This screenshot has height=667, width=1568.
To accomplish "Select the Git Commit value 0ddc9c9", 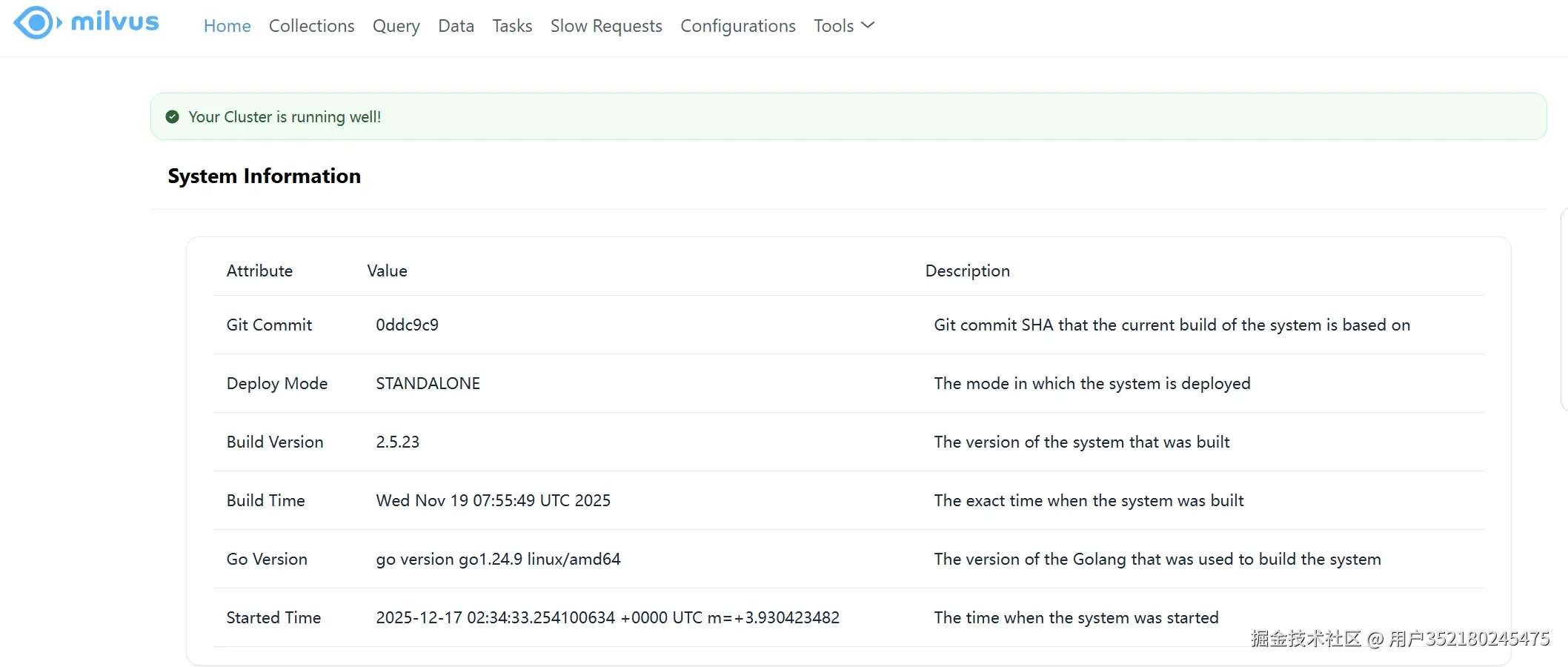I will [x=407, y=325].
